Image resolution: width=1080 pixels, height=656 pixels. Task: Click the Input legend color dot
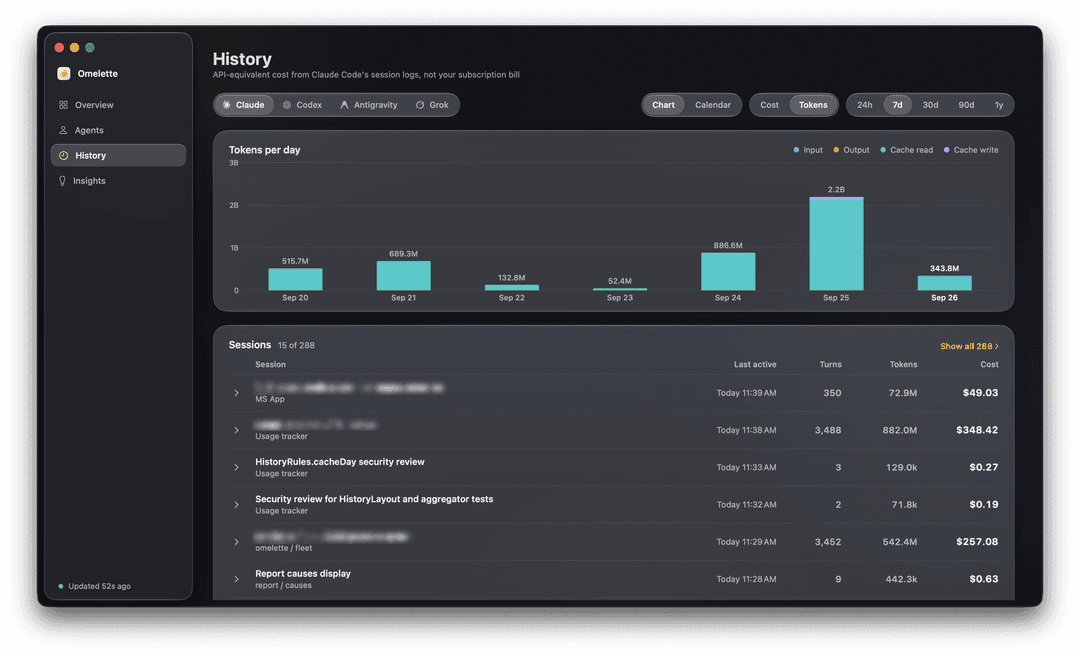pyautogui.click(x=796, y=150)
